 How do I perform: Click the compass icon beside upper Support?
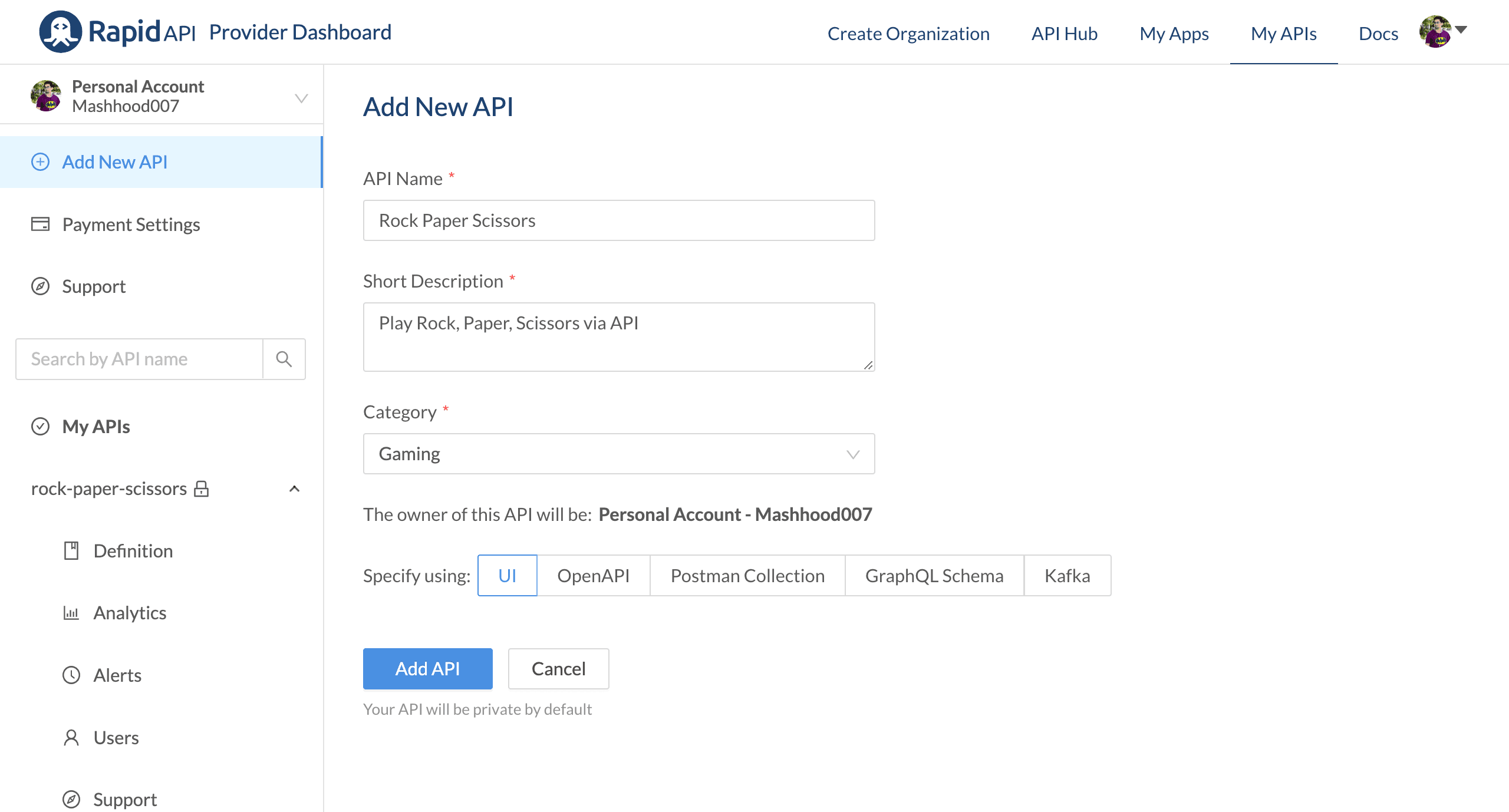click(x=40, y=286)
